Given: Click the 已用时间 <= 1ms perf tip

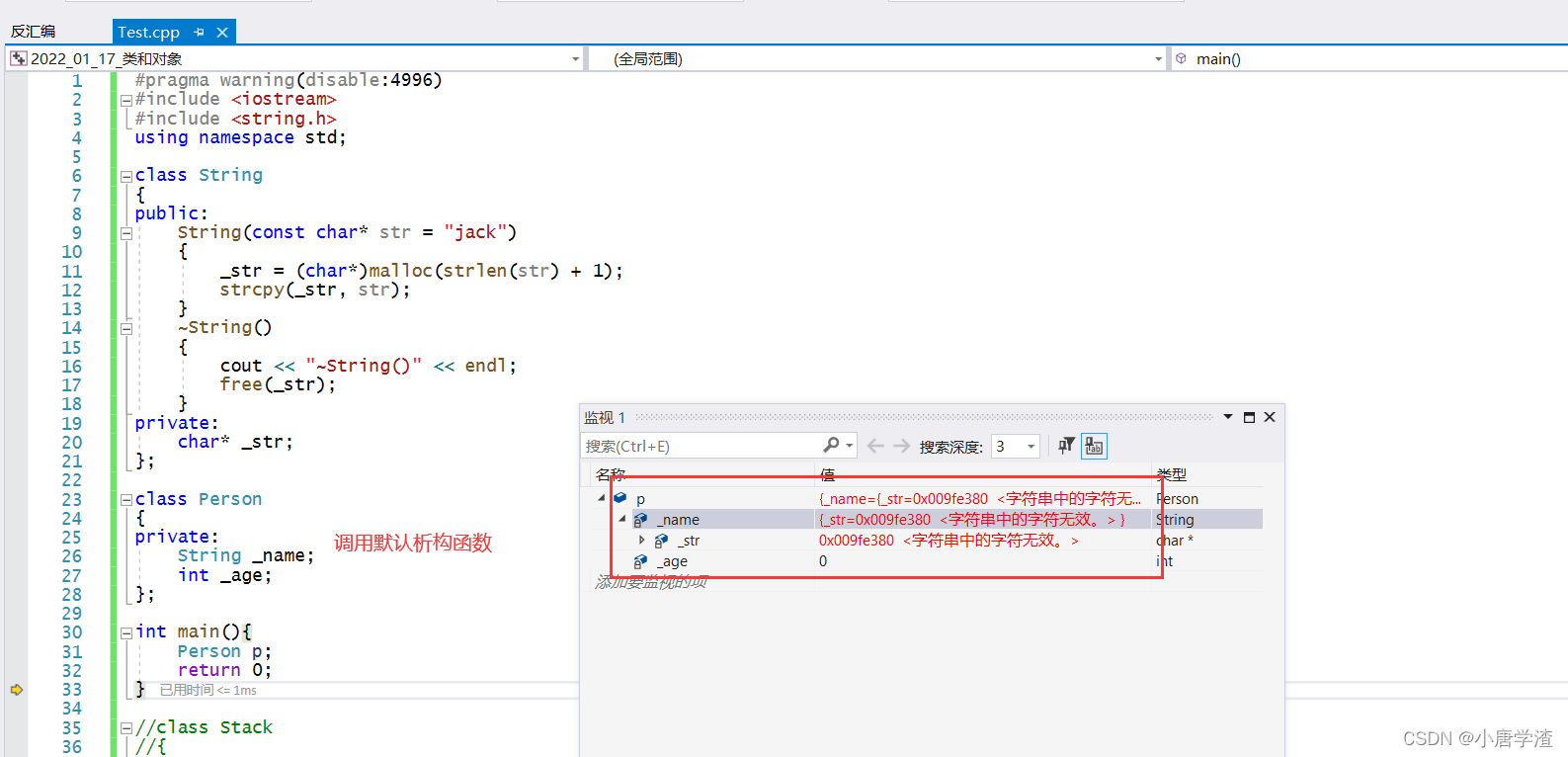Looking at the screenshot, I should [x=208, y=690].
